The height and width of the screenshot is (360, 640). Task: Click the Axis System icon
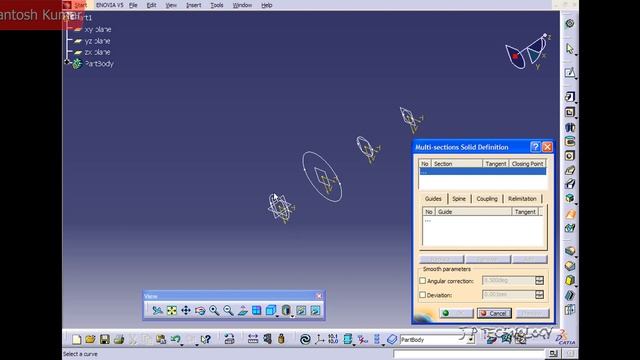(x=319, y=339)
